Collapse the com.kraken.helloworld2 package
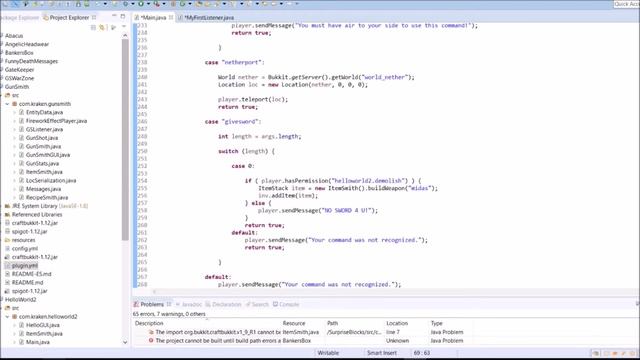640x360 pixels. pos(7,316)
